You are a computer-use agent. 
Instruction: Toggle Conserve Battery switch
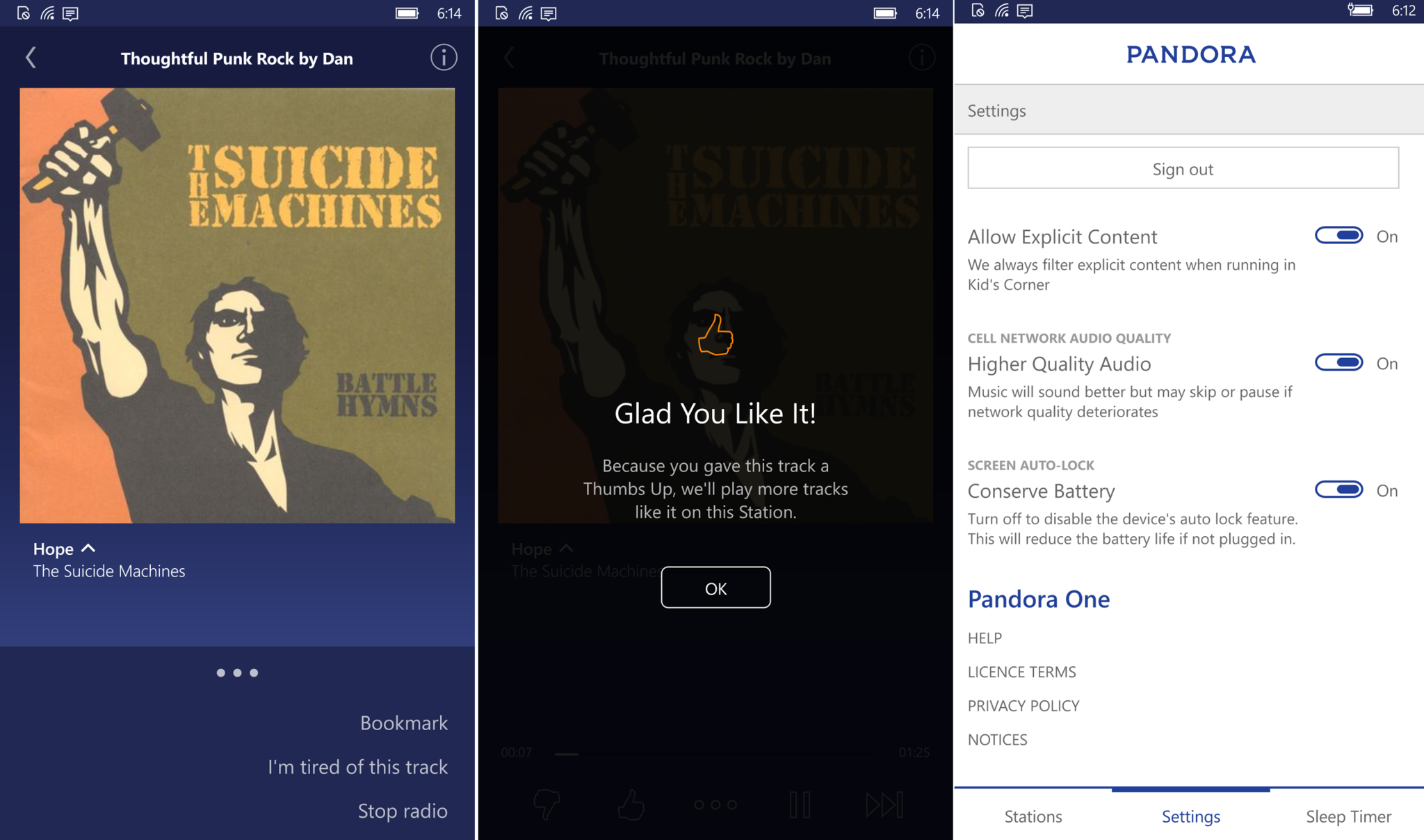(1339, 488)
